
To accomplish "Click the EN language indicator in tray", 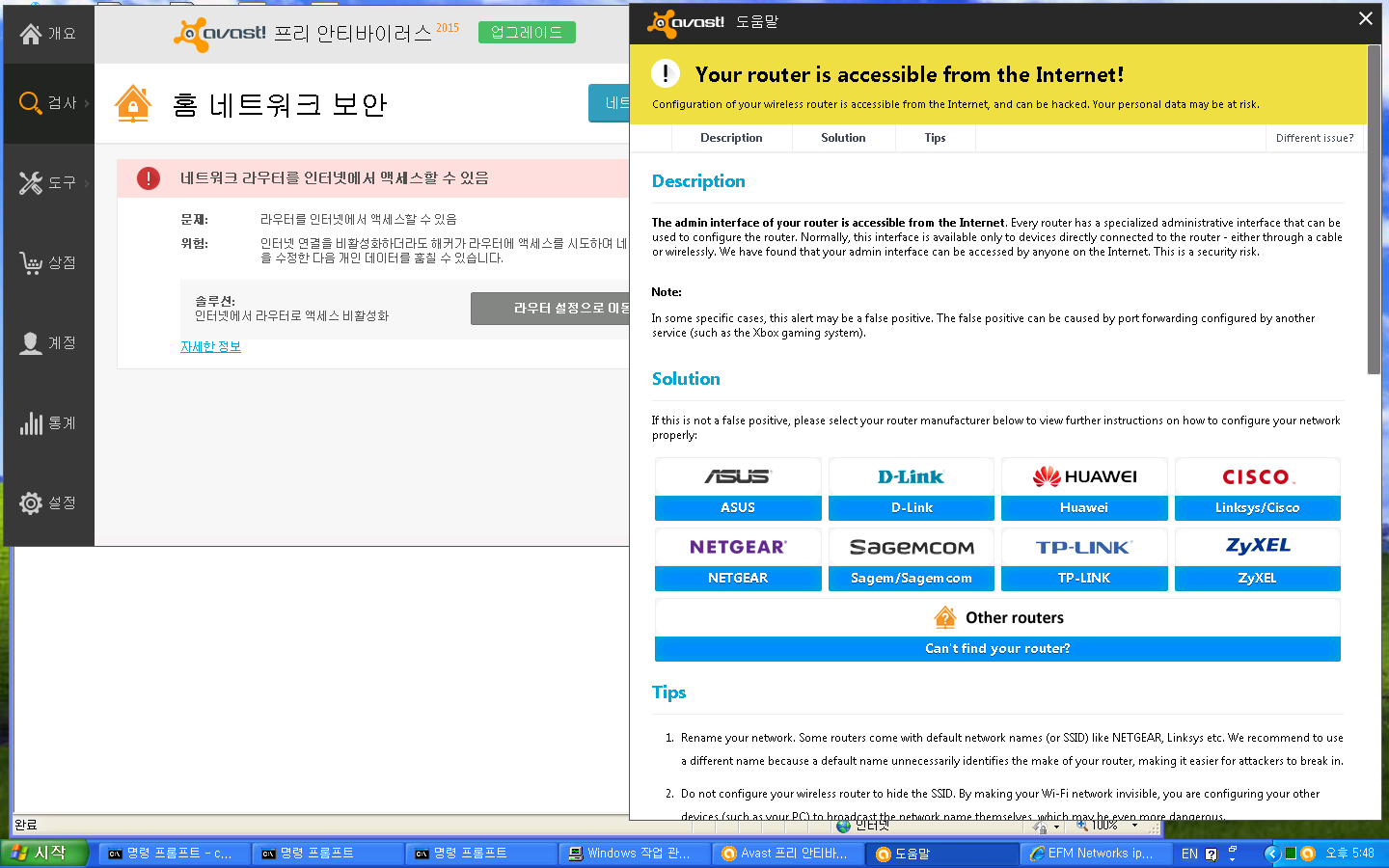I will coord(1189,854).
